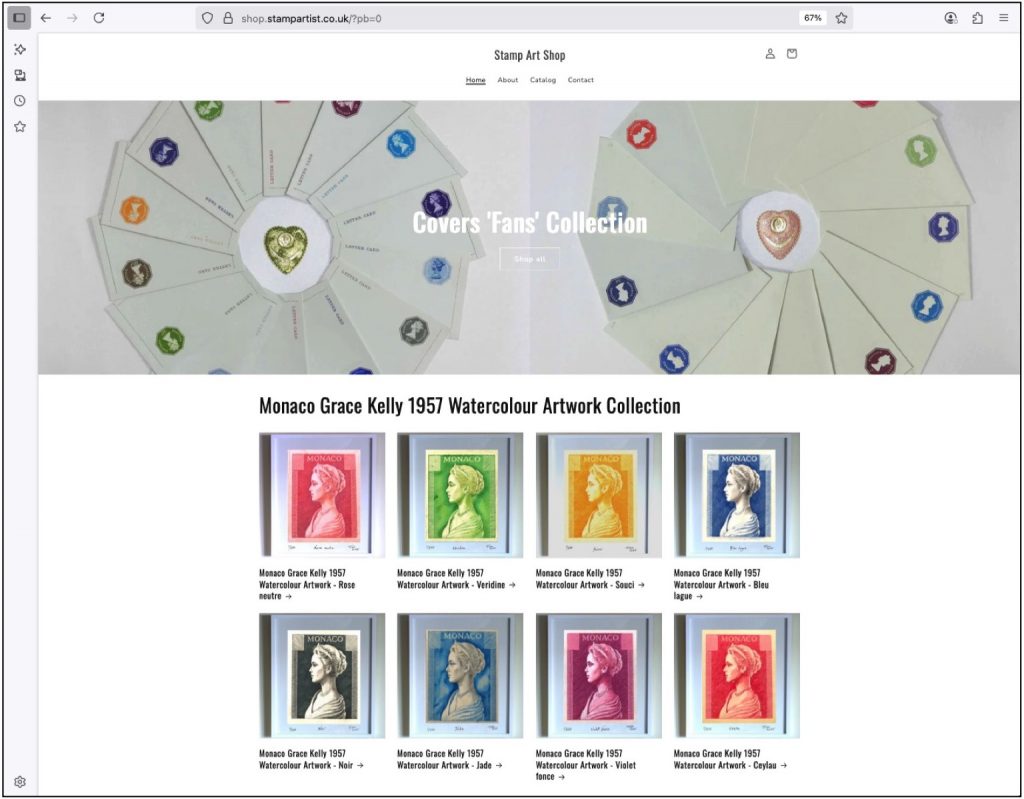Go to the About page

(508, 80)
